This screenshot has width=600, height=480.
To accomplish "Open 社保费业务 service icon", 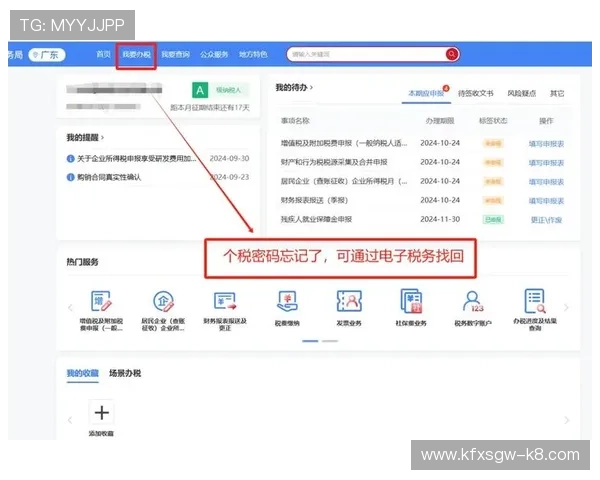I will pyautogui.click(x=411, y=301).
